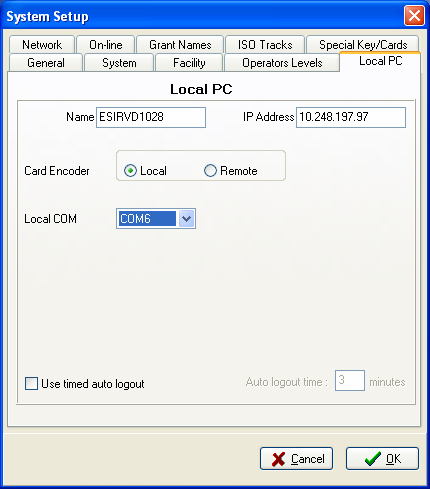Select the System tab
Screen dimensions: 430x489
(119, 63)
